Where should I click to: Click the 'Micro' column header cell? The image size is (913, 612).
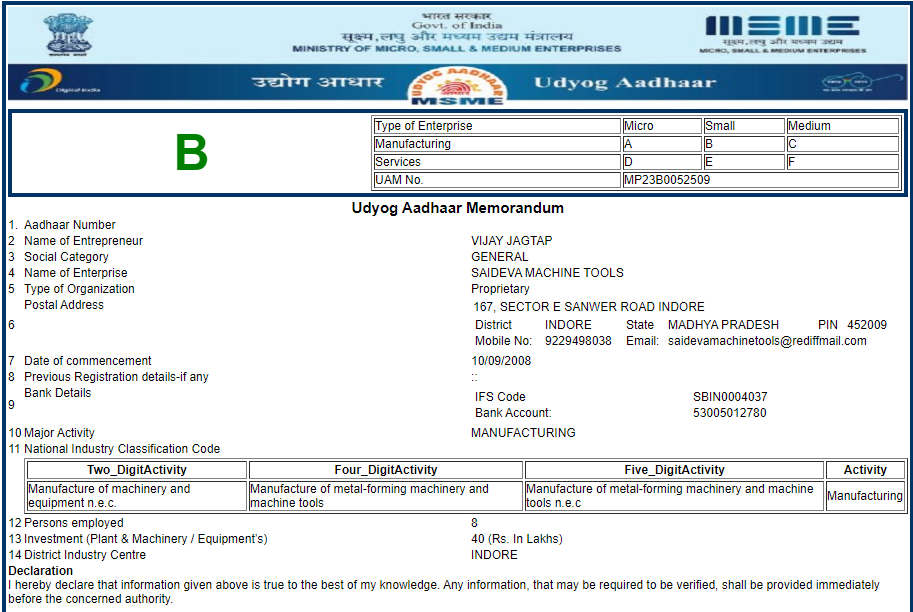[661, 126]
